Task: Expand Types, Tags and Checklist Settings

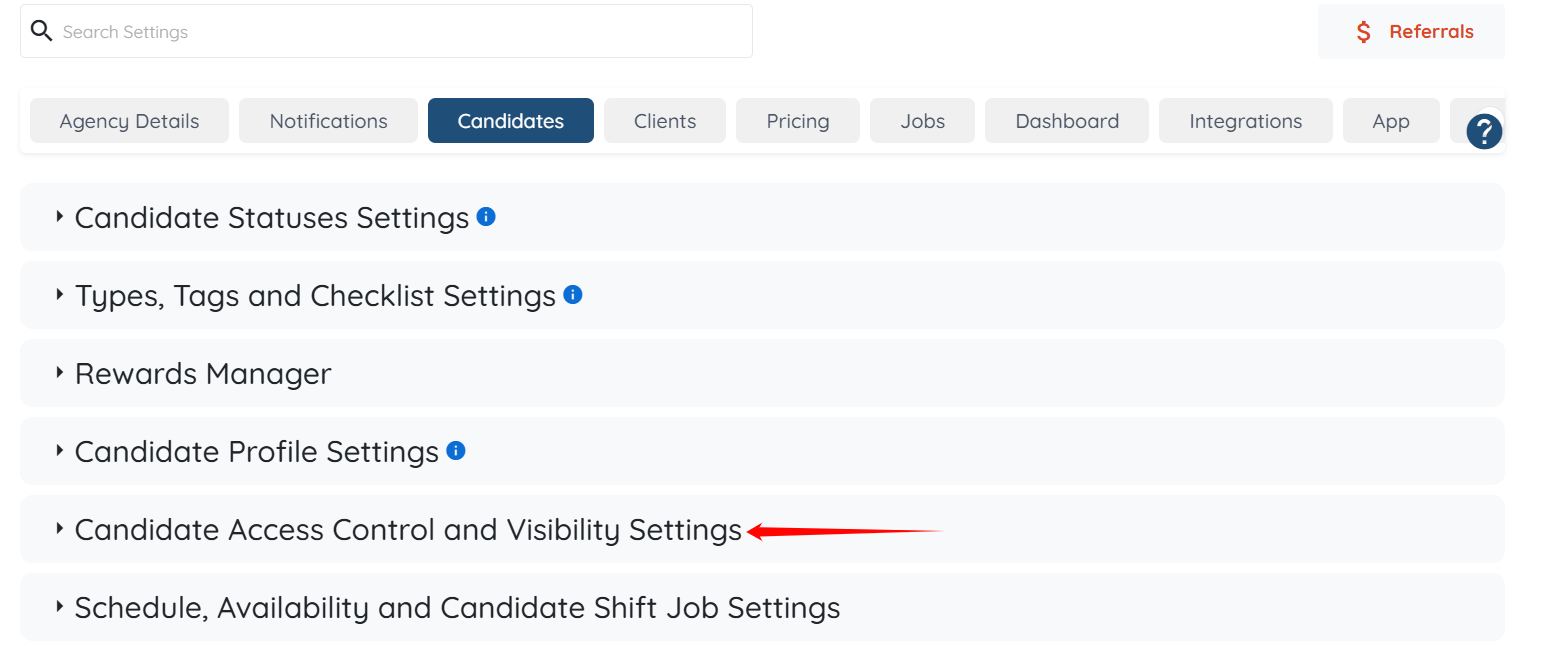Action: pos(315,295)
